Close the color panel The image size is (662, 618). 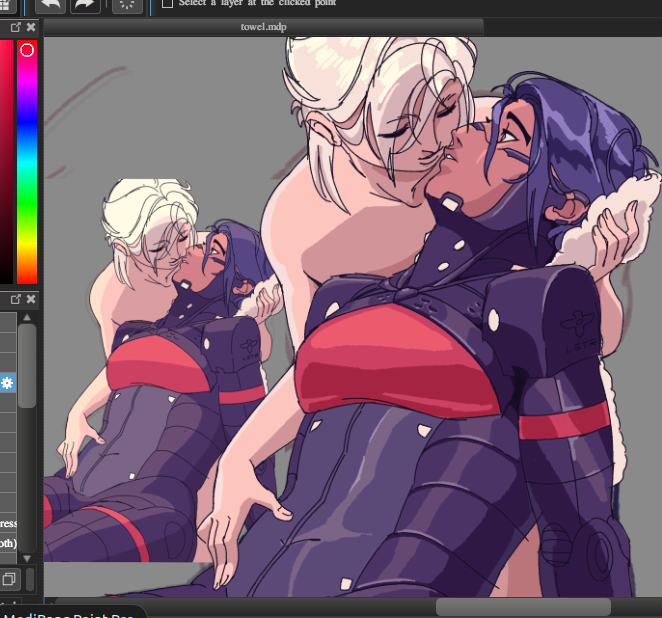(x=31, y=27)
